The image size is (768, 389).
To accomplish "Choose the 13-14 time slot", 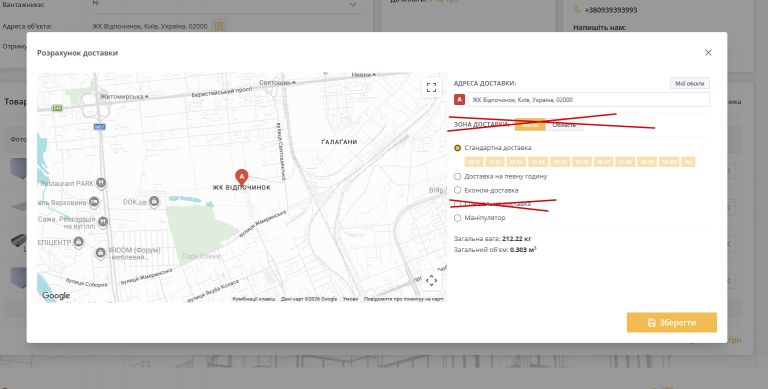I will 538,162.
